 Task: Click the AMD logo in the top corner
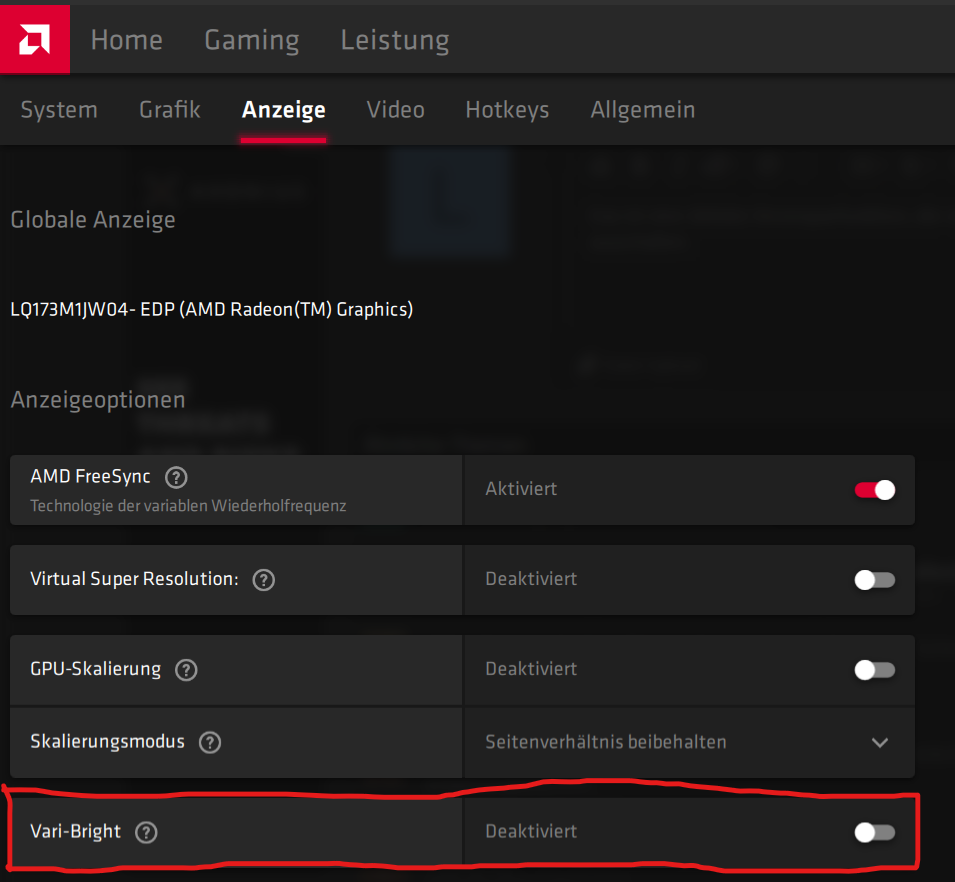[x=34, y=39]
